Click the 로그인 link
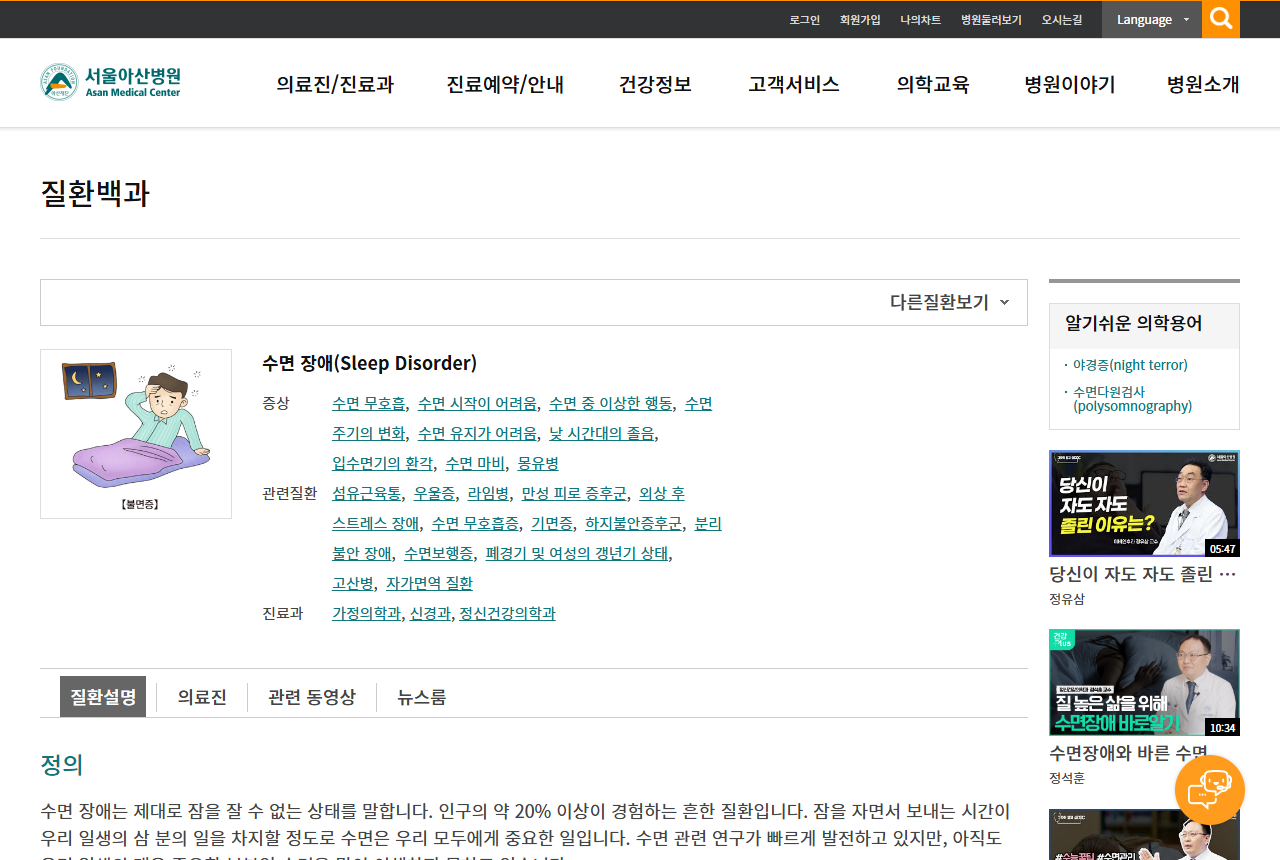This screenshot has width=1280, height=860. tap(804, 20)
